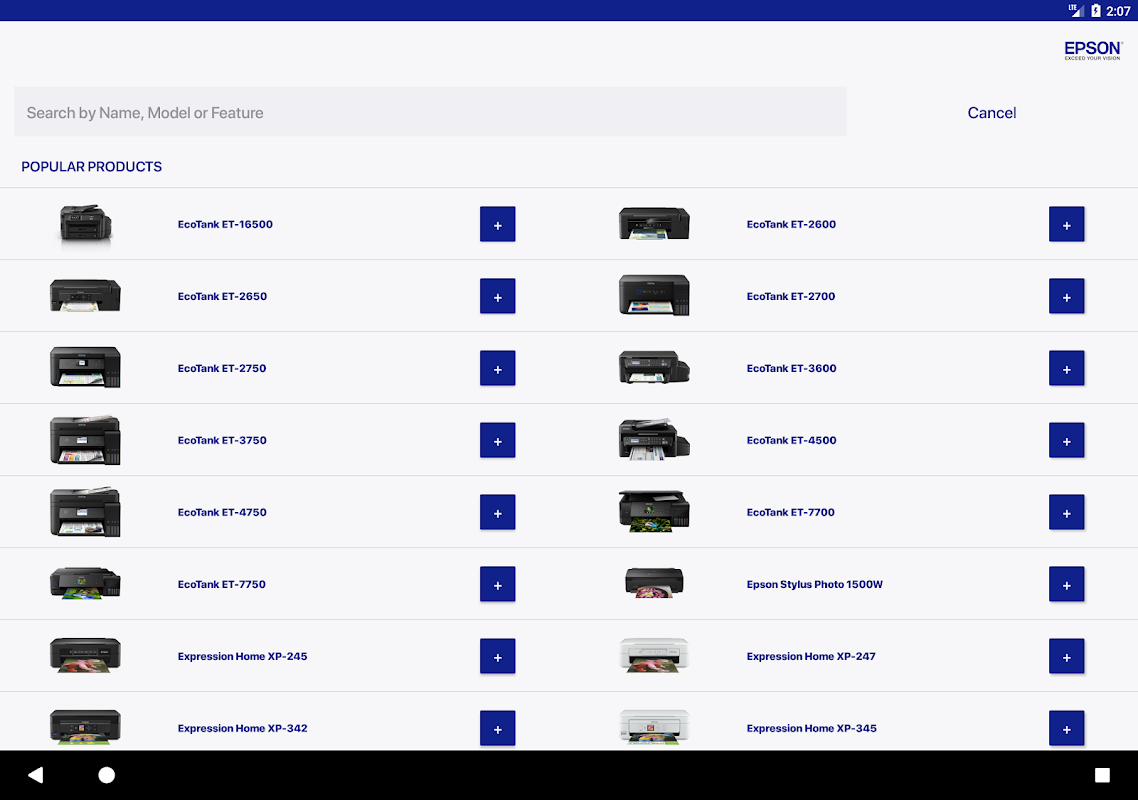
Task: Select the Expression Home XP-342 name
Action: pyautogui.click(x=242, y=728)
